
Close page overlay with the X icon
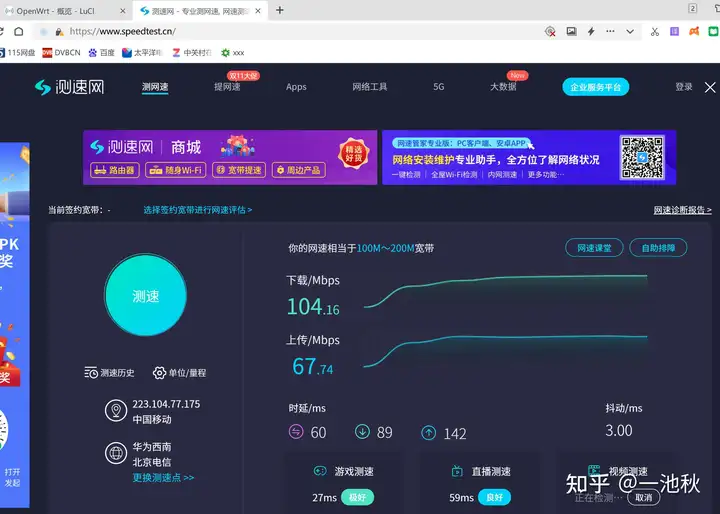[x=710, y=87]
